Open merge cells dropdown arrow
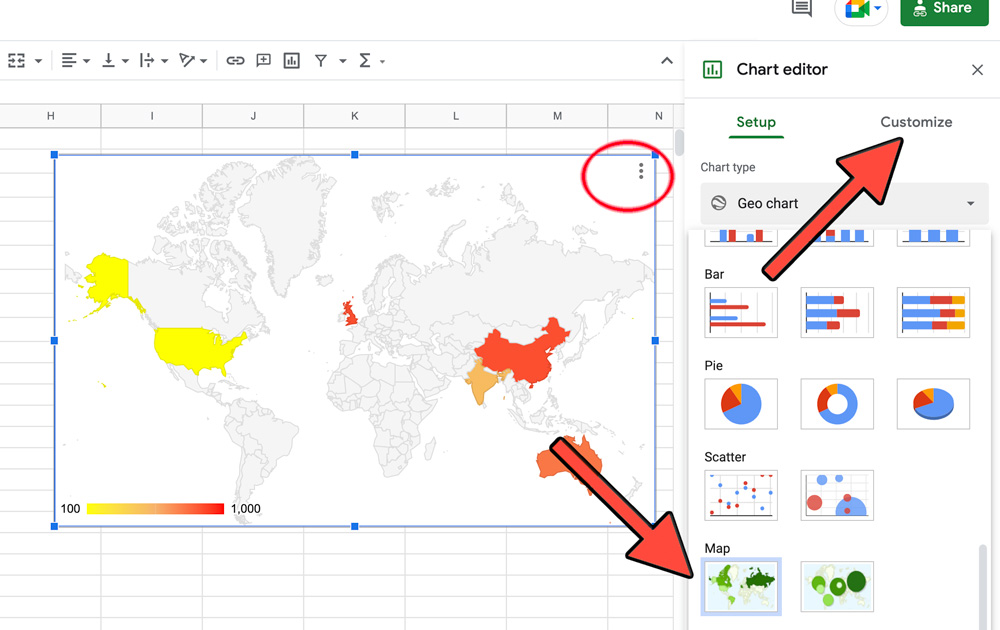This screenshot has height=630, width=1000. [38, 61]
